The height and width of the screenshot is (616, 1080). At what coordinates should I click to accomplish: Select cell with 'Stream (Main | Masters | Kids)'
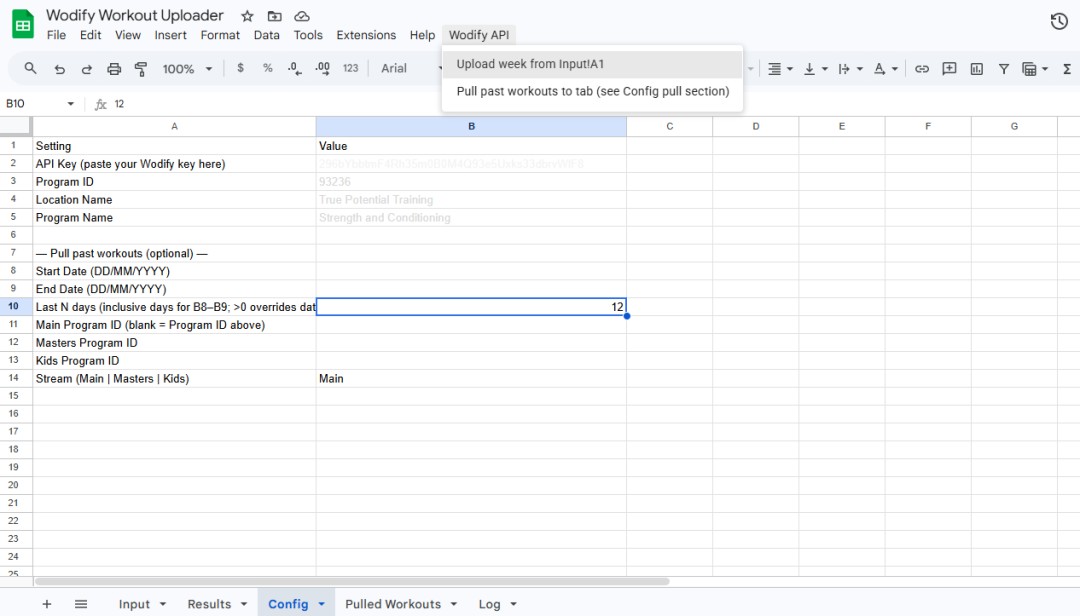(174, 378)
